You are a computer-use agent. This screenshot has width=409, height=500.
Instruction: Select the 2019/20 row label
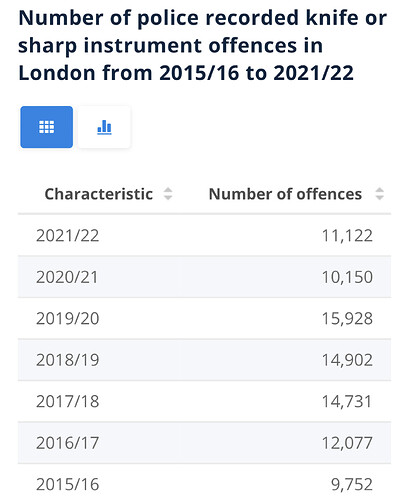(x=68, y=318)
